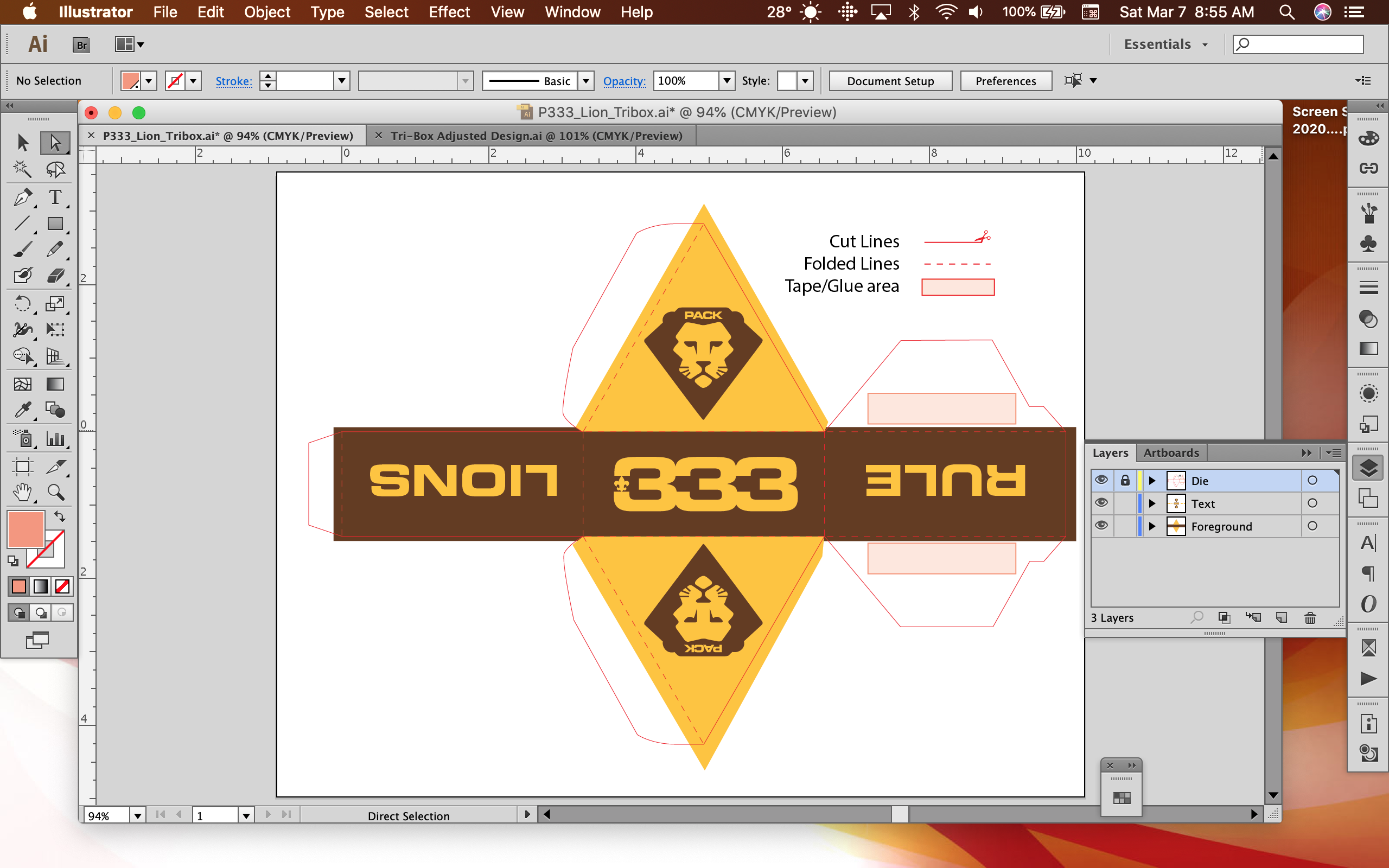This screenshot has width=1389, height=868.
Task: Select the Zoom tool
Action: click(55, 493)
